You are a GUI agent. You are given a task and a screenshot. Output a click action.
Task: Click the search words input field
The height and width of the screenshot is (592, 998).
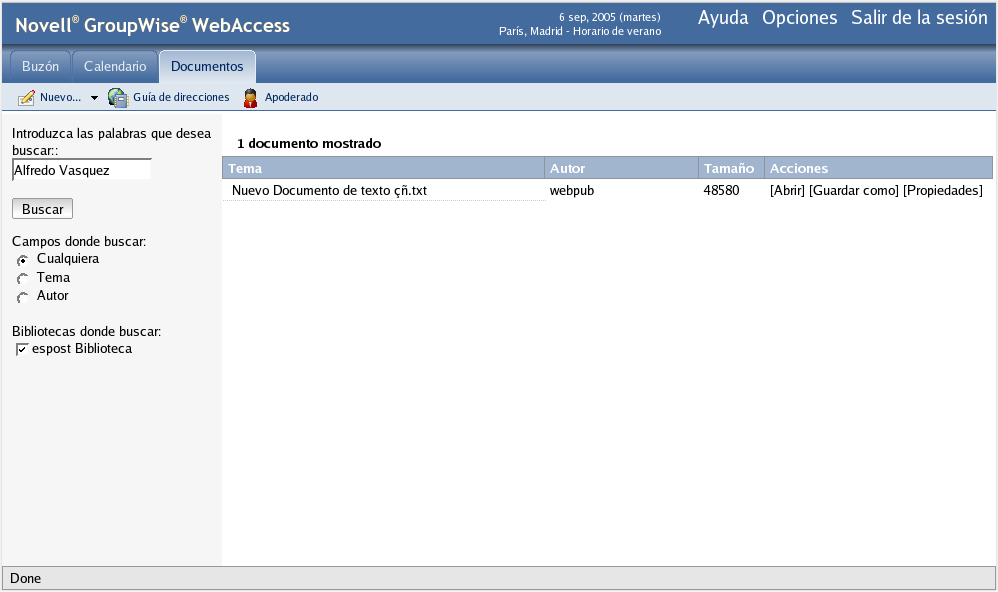coord(81,169)
